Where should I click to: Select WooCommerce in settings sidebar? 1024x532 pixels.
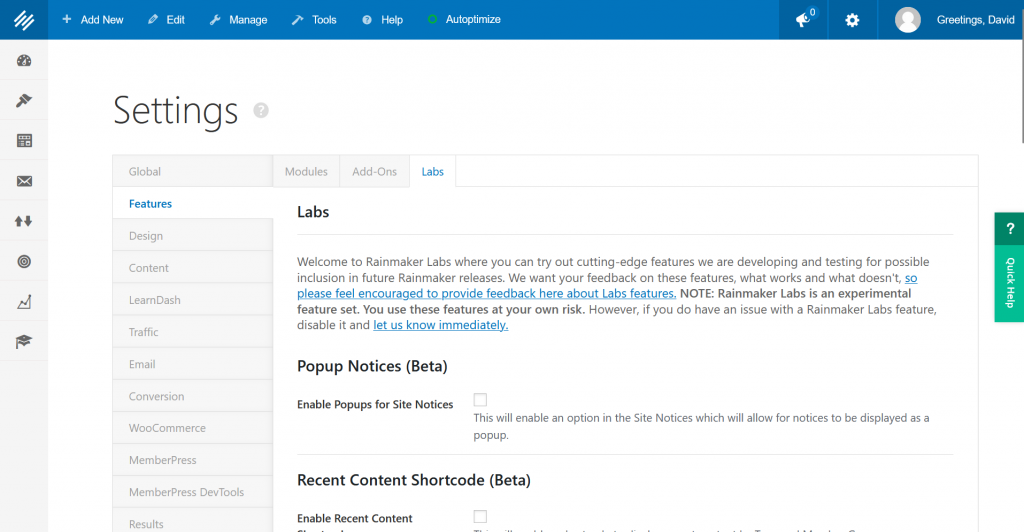[x=193, y=428]
